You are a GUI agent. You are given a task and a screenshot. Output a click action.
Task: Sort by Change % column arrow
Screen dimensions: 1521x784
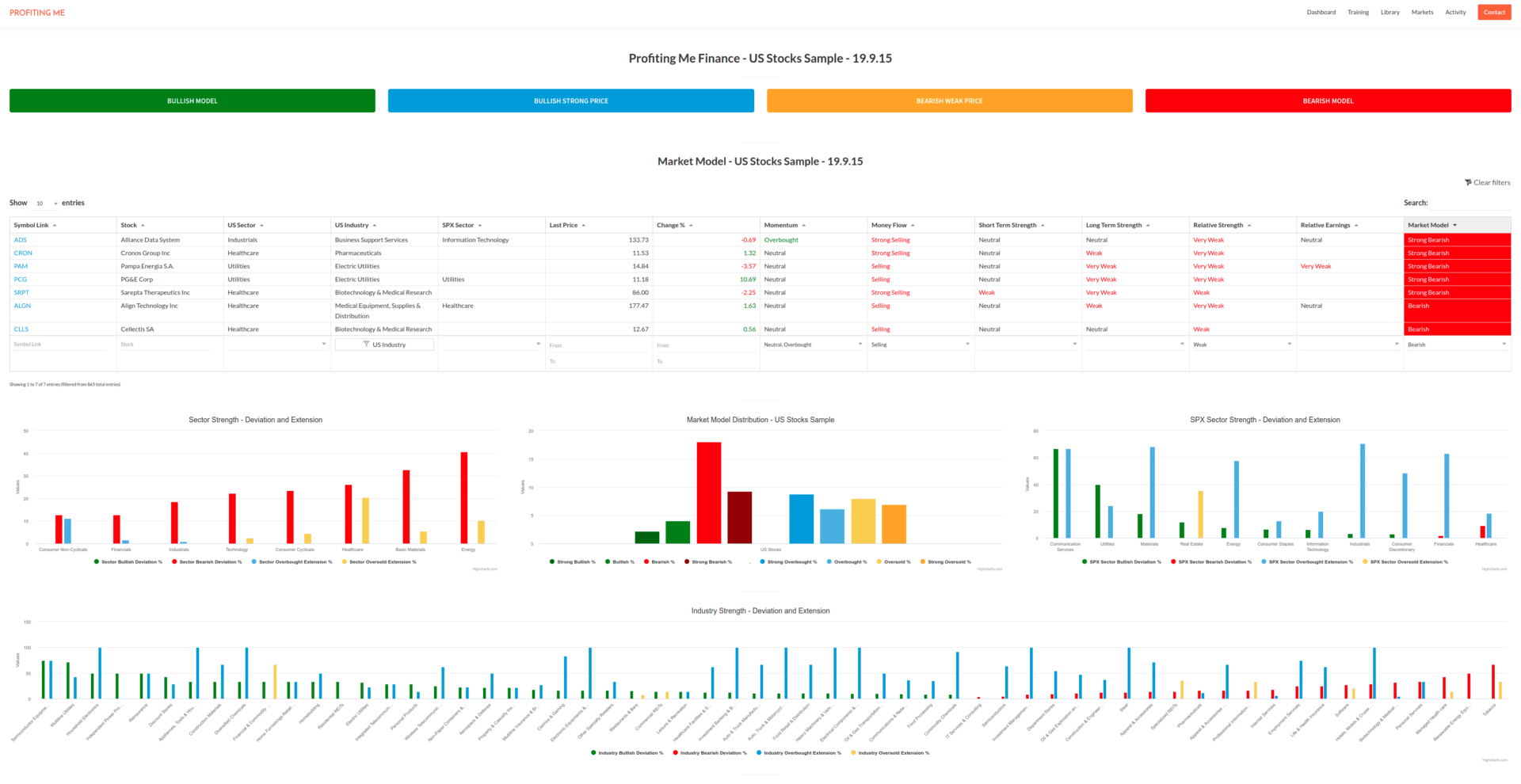(691, 226)
